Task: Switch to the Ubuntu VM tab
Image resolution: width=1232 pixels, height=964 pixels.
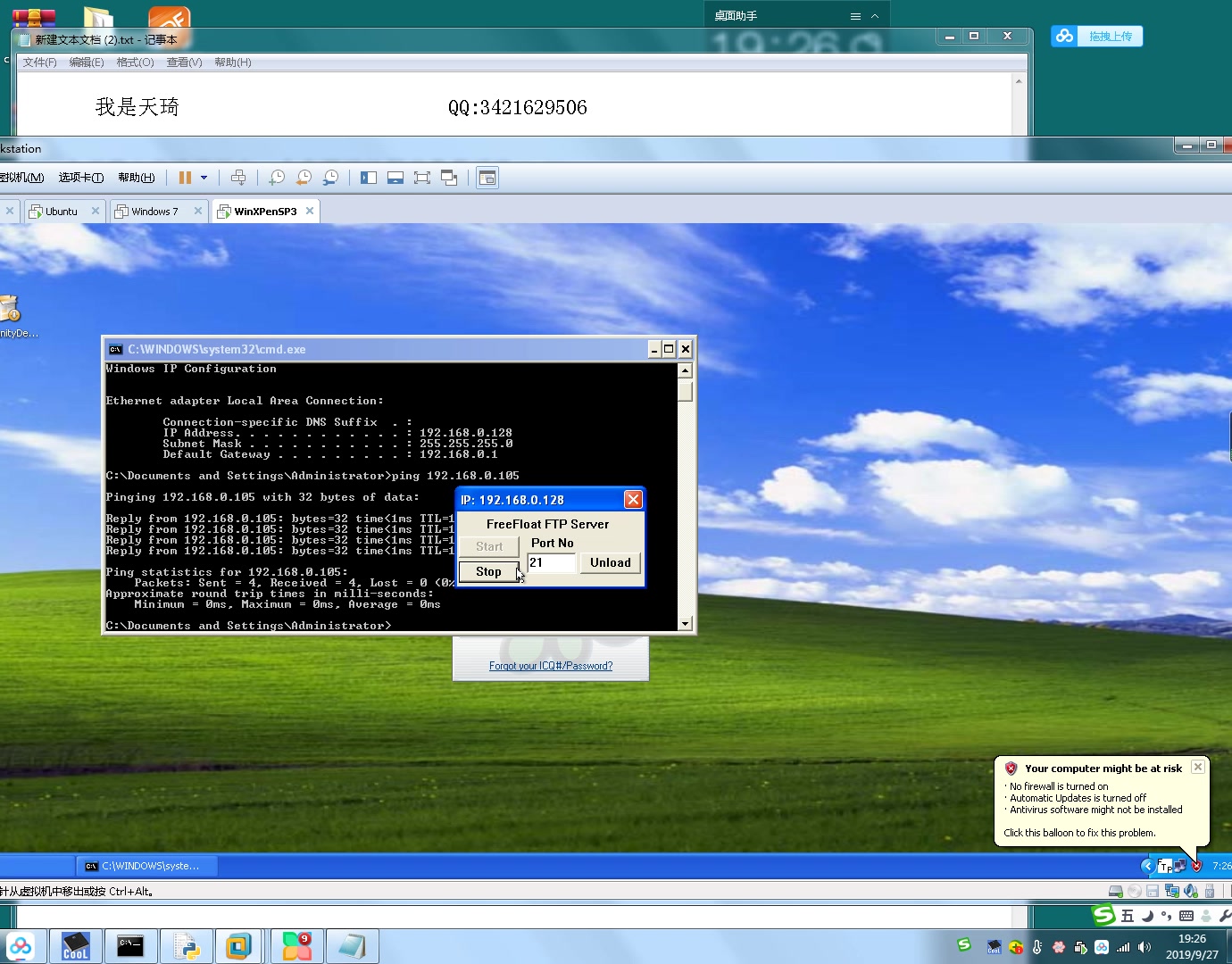Action: (x=61, y=212)
